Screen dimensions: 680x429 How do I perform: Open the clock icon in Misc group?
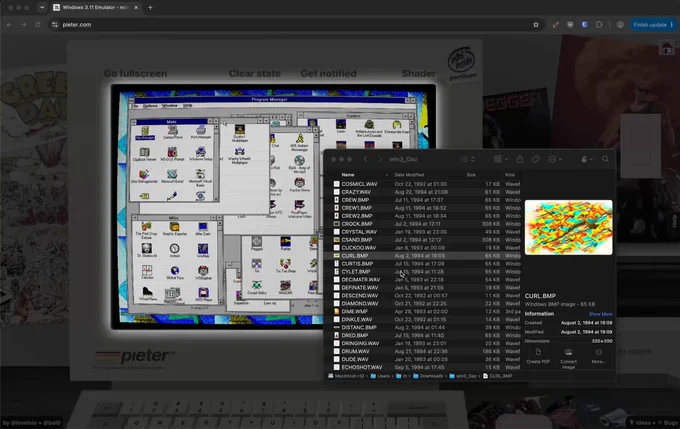[x=174, y=251]
